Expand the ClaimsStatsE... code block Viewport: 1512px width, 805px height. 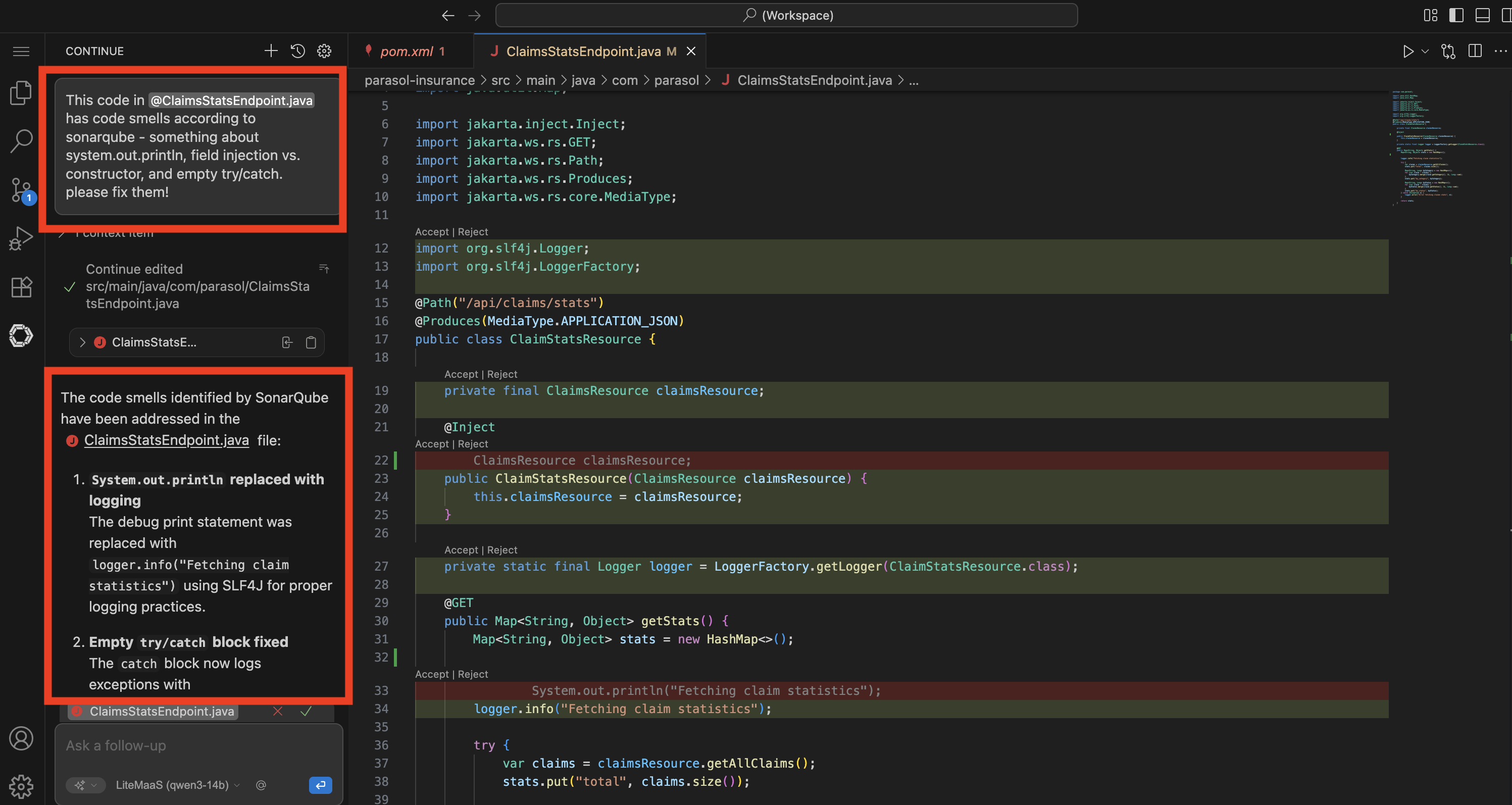pyautogui.click(x=83, y=342)
